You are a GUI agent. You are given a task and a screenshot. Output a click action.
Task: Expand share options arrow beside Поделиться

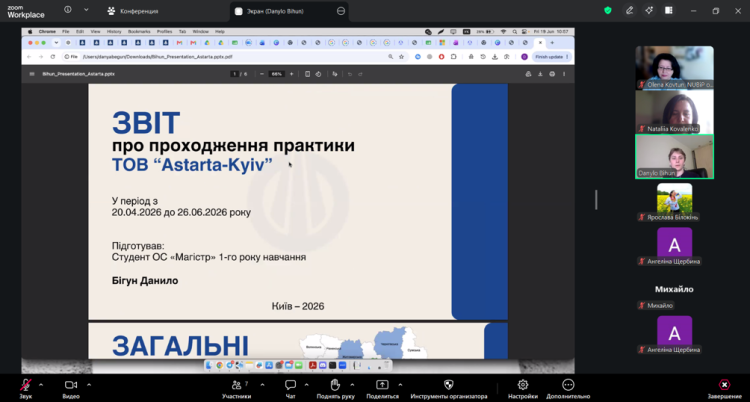click(400, 384)
